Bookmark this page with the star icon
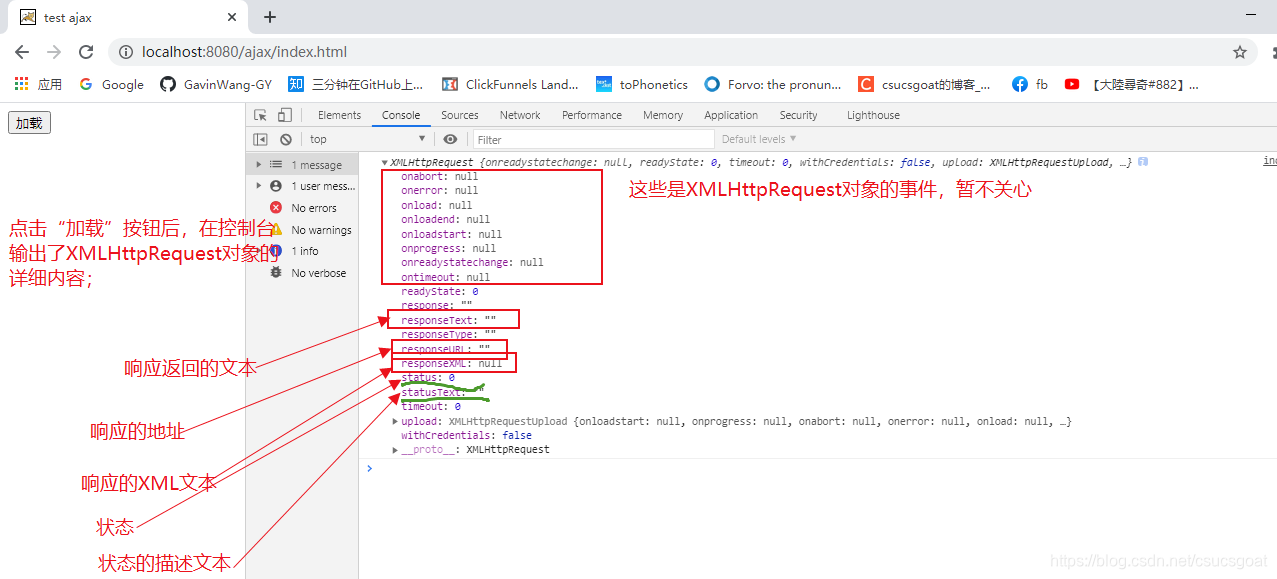 [1240, 52]
